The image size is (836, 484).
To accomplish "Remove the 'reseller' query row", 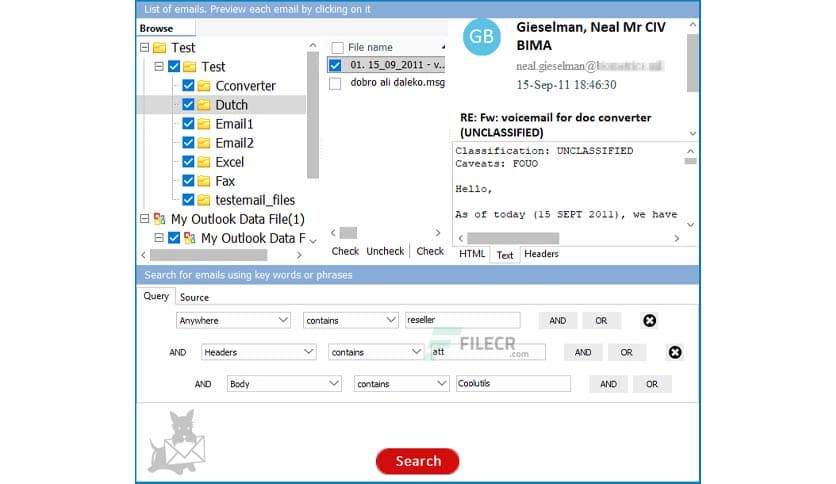I will point(649,320).
